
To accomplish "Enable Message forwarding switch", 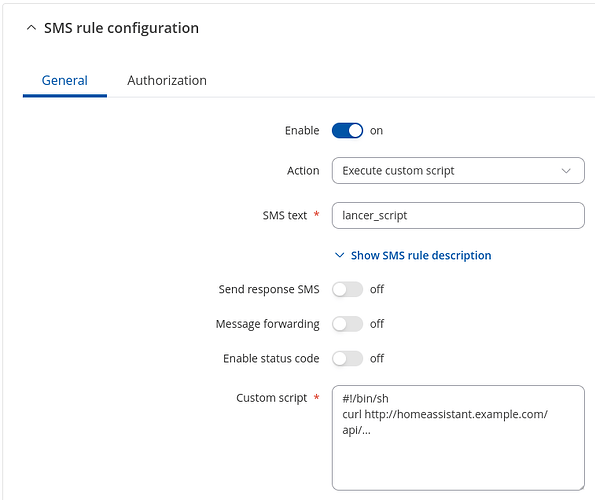I will (347, 324).
